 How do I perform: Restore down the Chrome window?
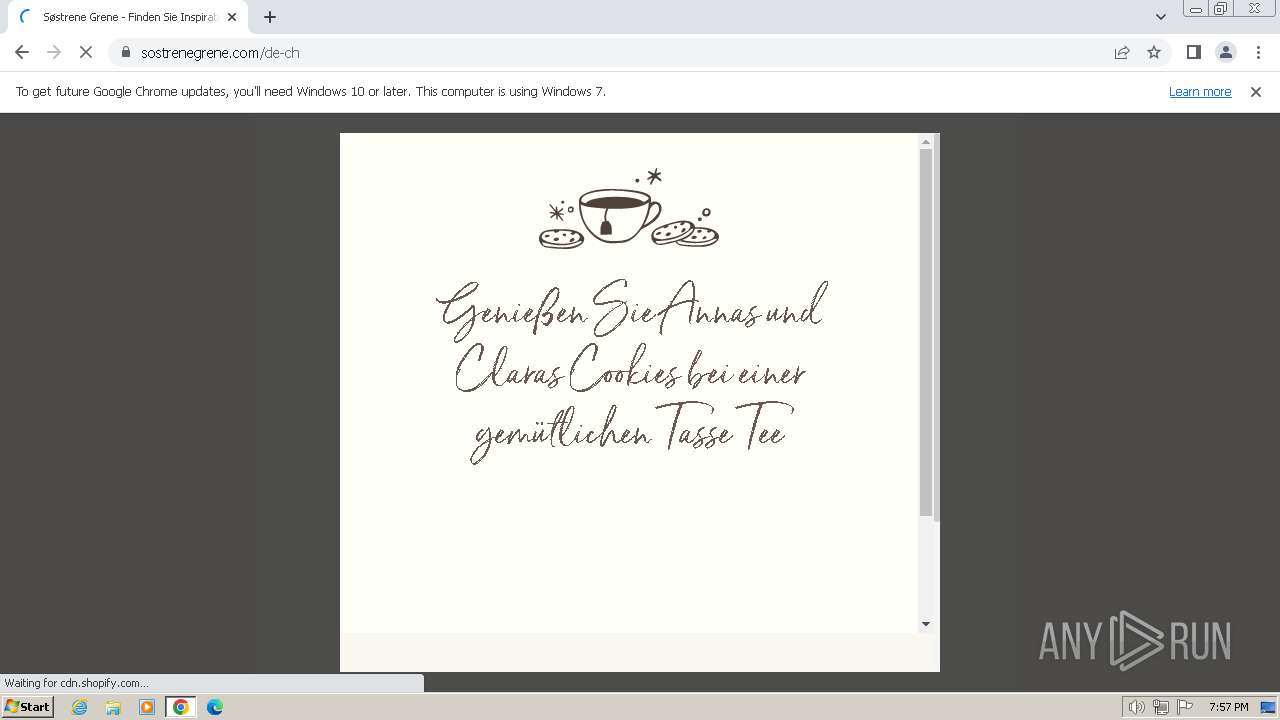pos(1220,9)
